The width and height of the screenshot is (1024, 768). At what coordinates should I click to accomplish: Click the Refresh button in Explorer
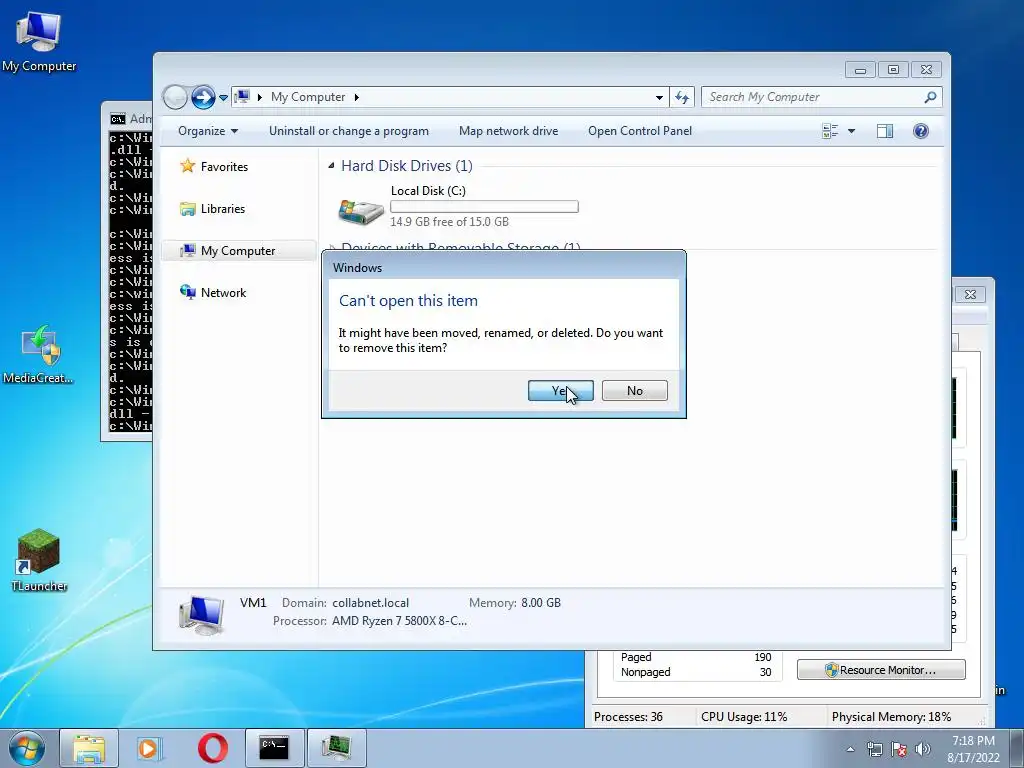(x=682, y=97)
